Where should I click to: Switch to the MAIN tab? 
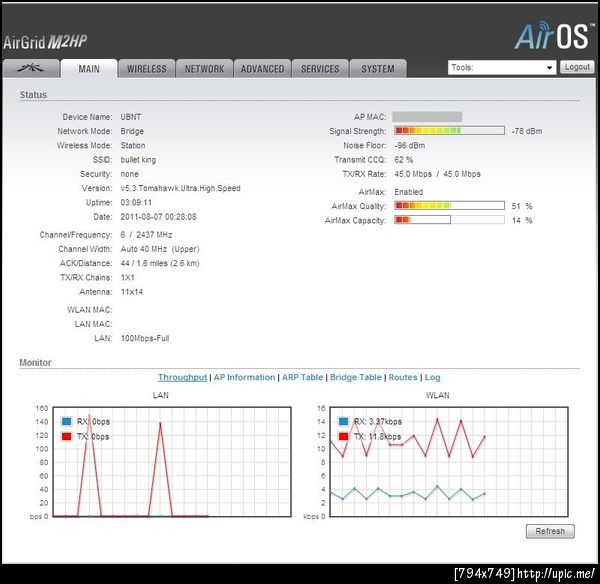click(x=89, y=69)
